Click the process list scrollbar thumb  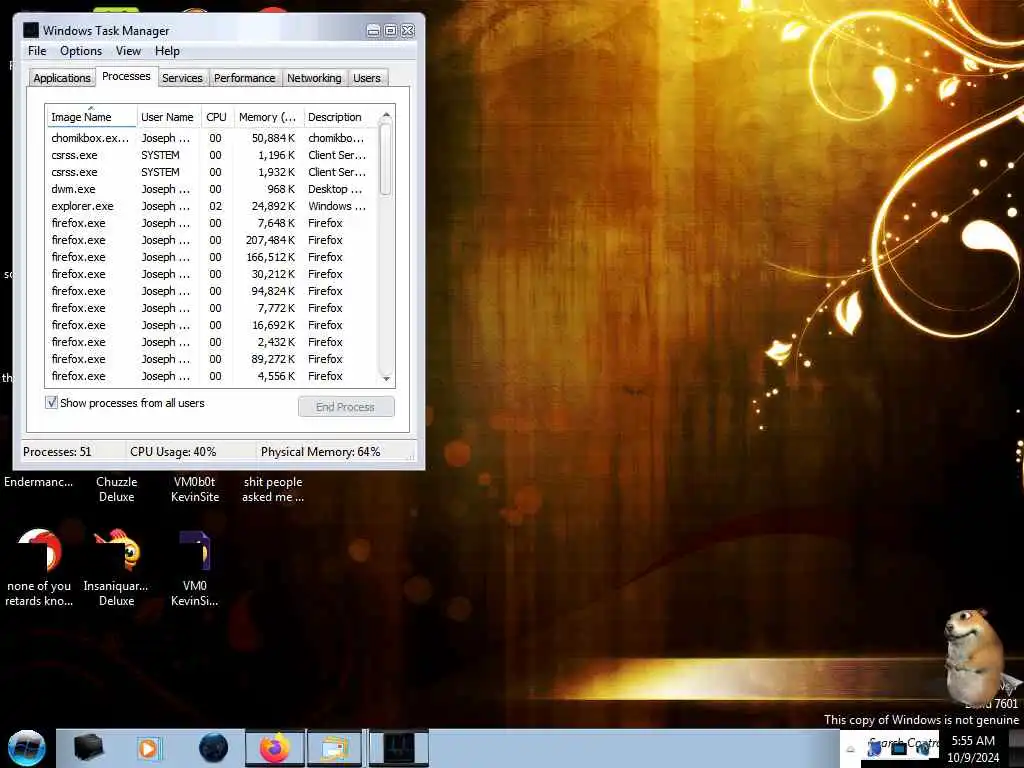[x=386, y=159]
